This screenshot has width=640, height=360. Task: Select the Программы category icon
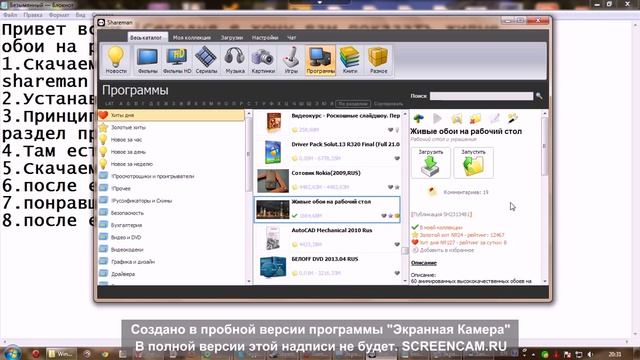click(x=320, y=60)
